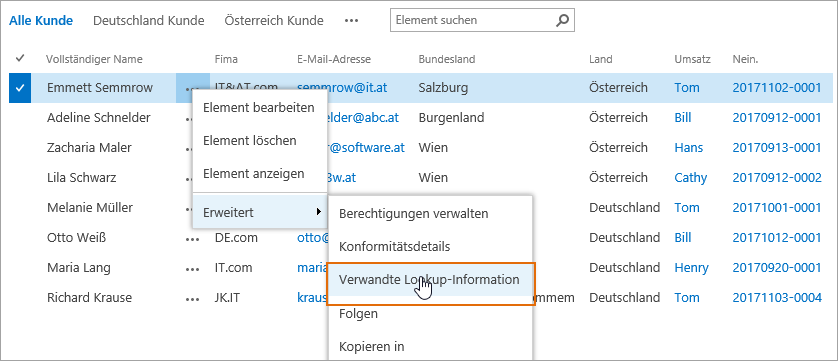This screenshot has width=838, height=361.
Task: Uncheck the Emmett Semmrow row checkbox
Action: pos(20,88)
